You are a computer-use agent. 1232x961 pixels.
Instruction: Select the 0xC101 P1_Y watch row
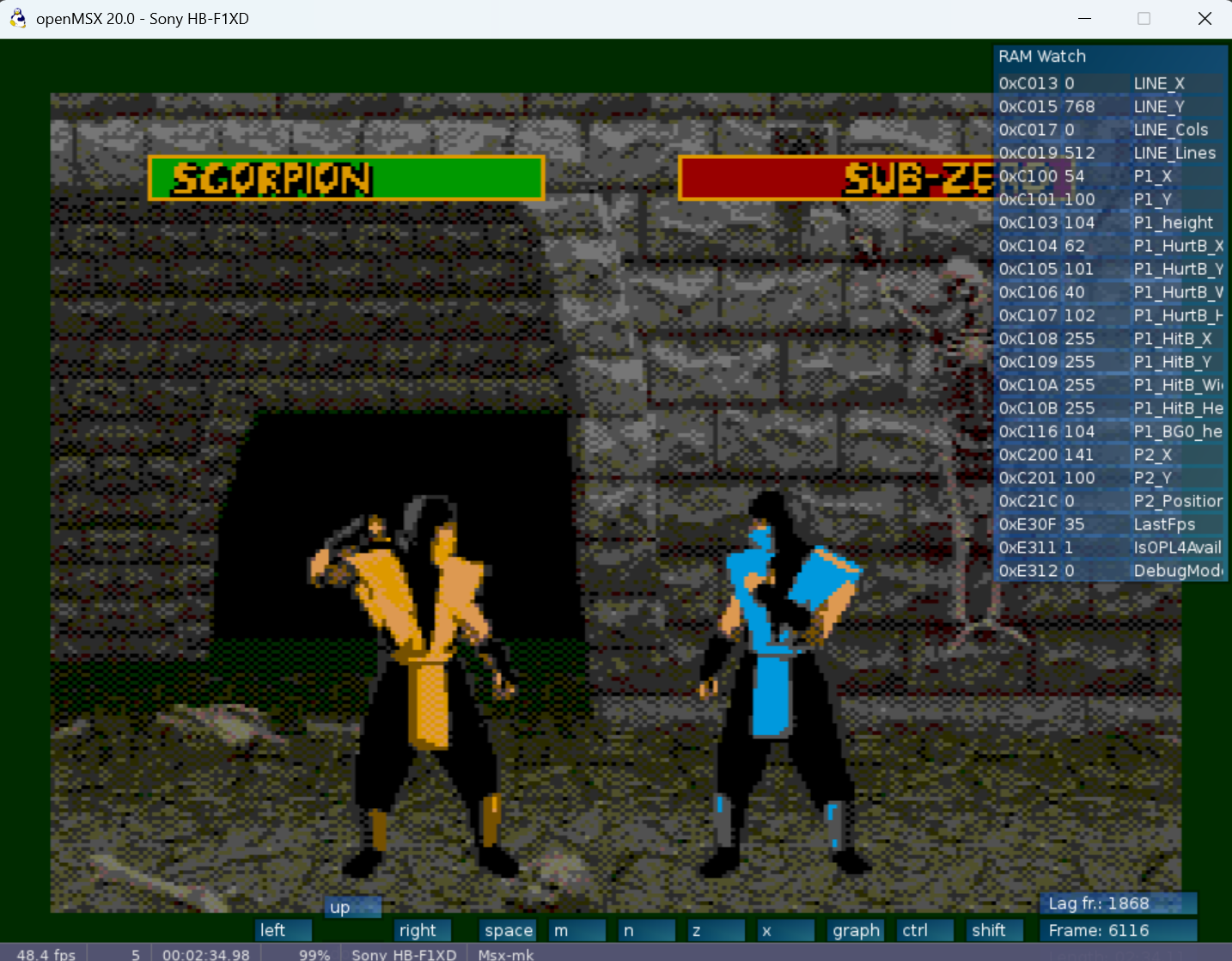point(1110,199)
